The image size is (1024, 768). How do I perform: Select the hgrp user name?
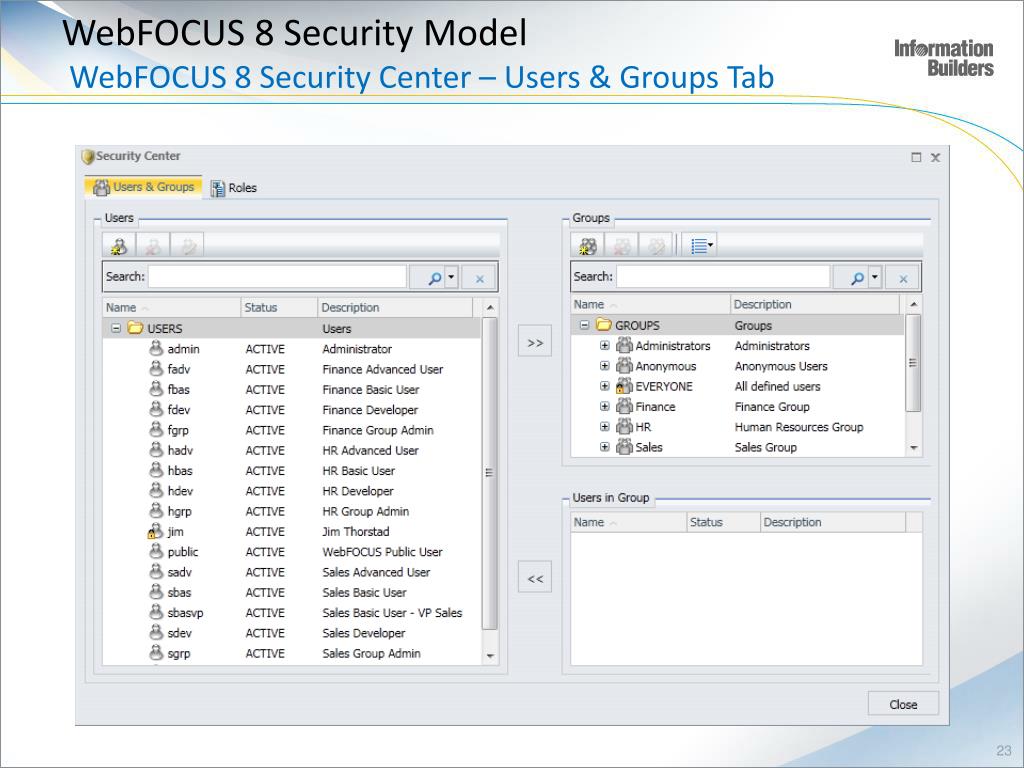[x=180, y=511]
